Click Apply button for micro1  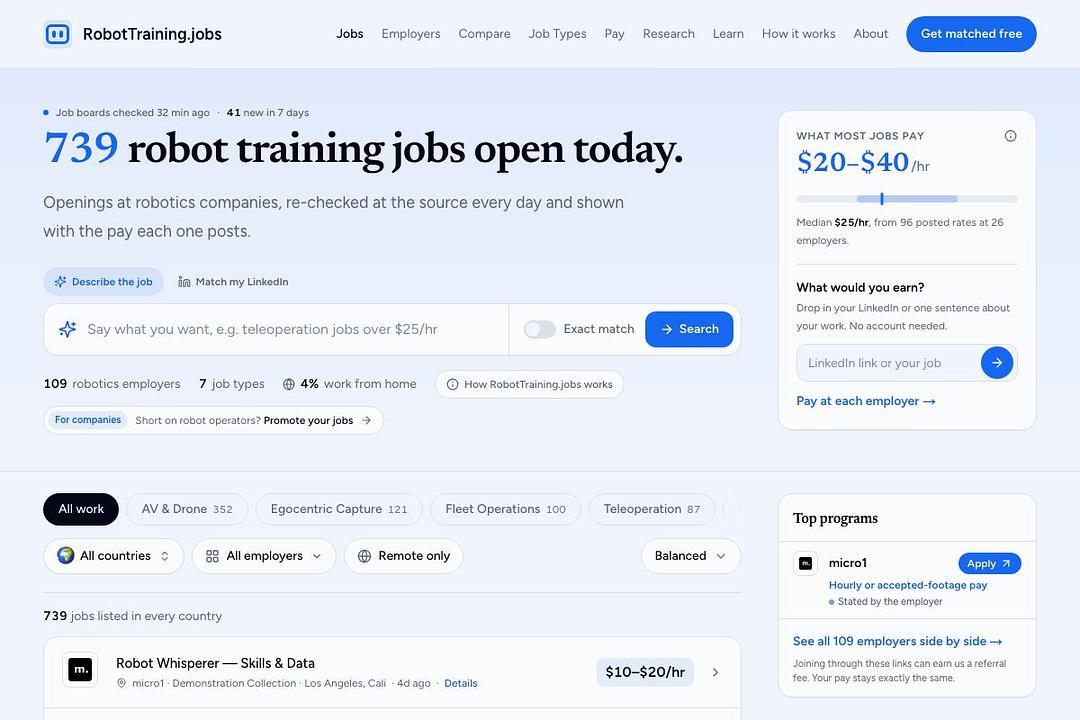[989, 564]
